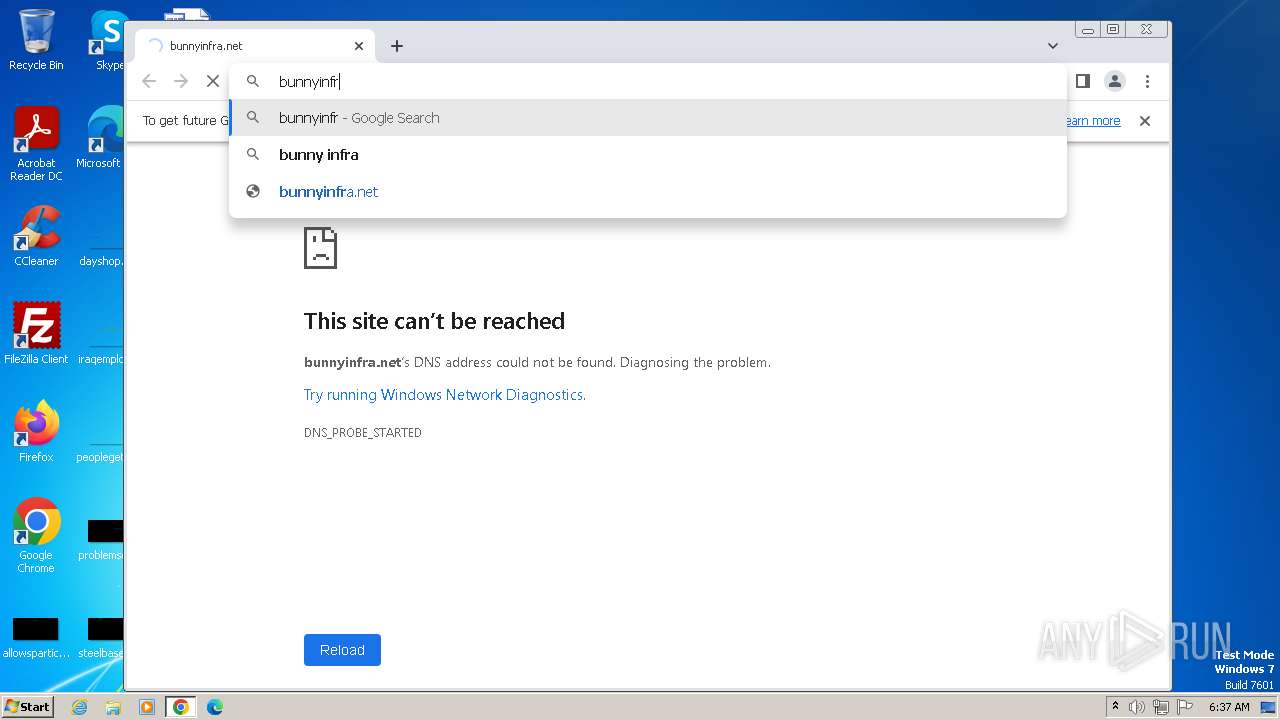Open Chrome three-dot customize menu
1280x720 pixels.
tap(1147, 81)
